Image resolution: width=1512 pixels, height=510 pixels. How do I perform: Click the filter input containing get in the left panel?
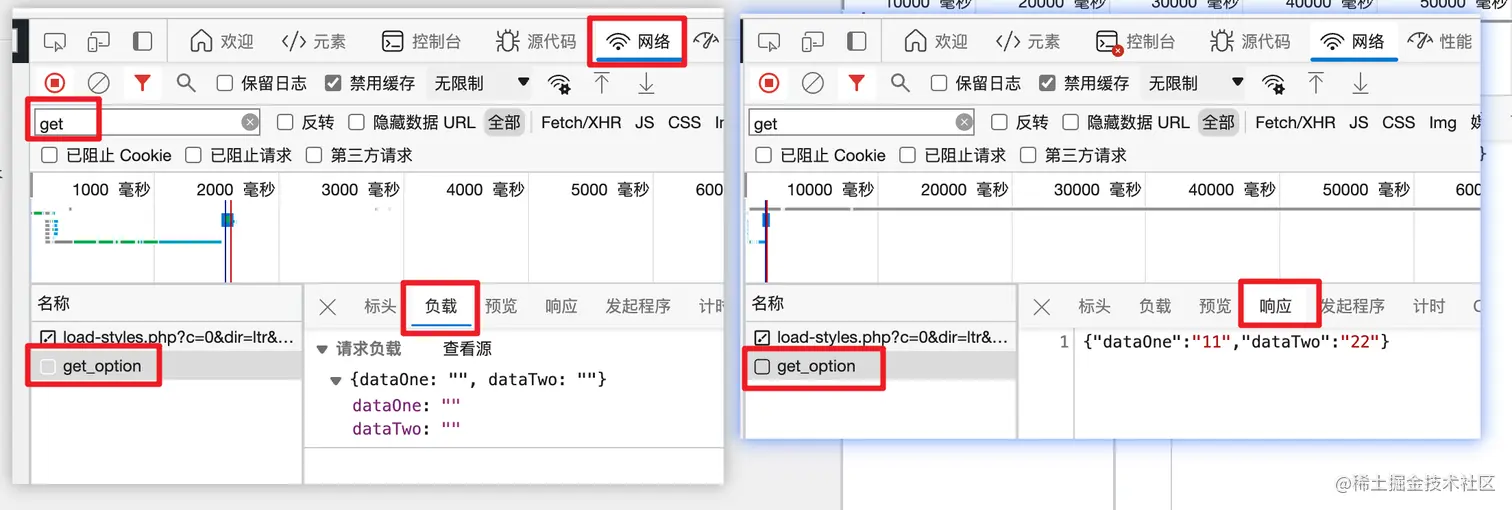pyautogui.click(x=148, y=123)
